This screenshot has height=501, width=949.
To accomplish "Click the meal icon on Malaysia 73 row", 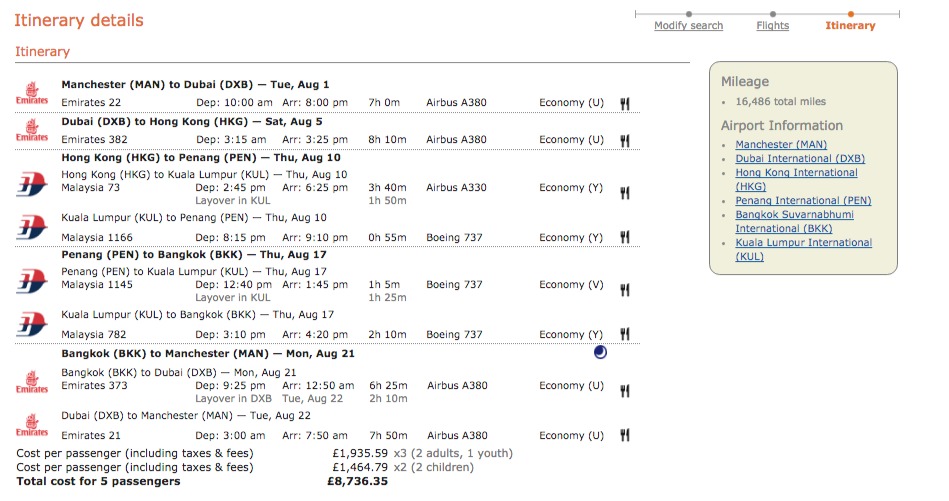I will [625, 193].
